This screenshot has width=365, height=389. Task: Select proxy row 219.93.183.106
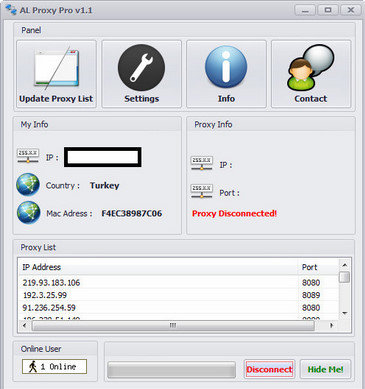click(x=178, y=283)
